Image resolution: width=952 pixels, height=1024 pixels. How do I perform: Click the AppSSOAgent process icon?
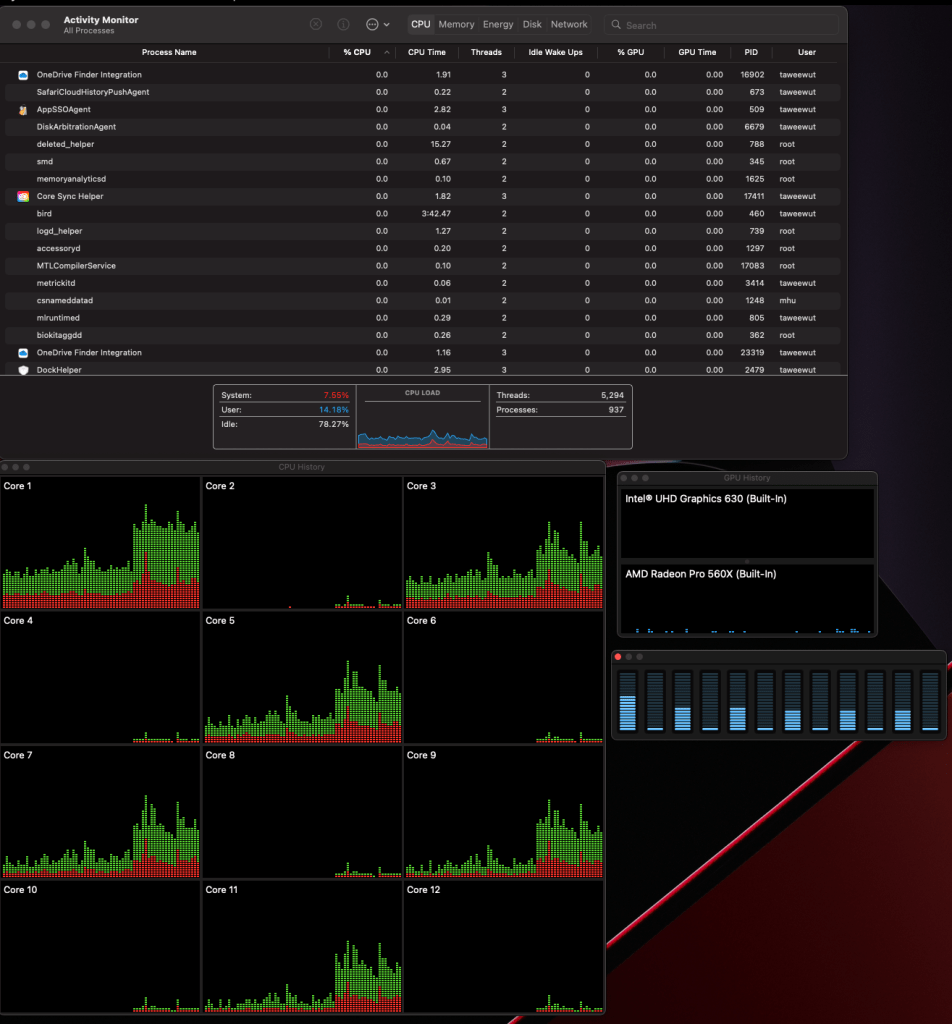pyautogui.click(x=23, y=110)
